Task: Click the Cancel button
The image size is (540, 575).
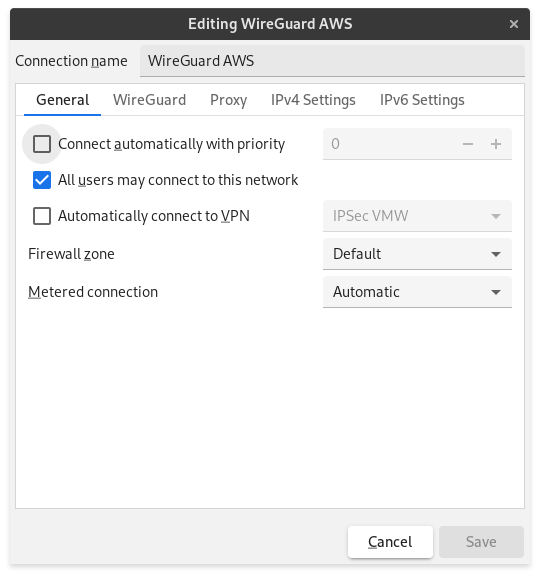Action: (x=390, y=542)
